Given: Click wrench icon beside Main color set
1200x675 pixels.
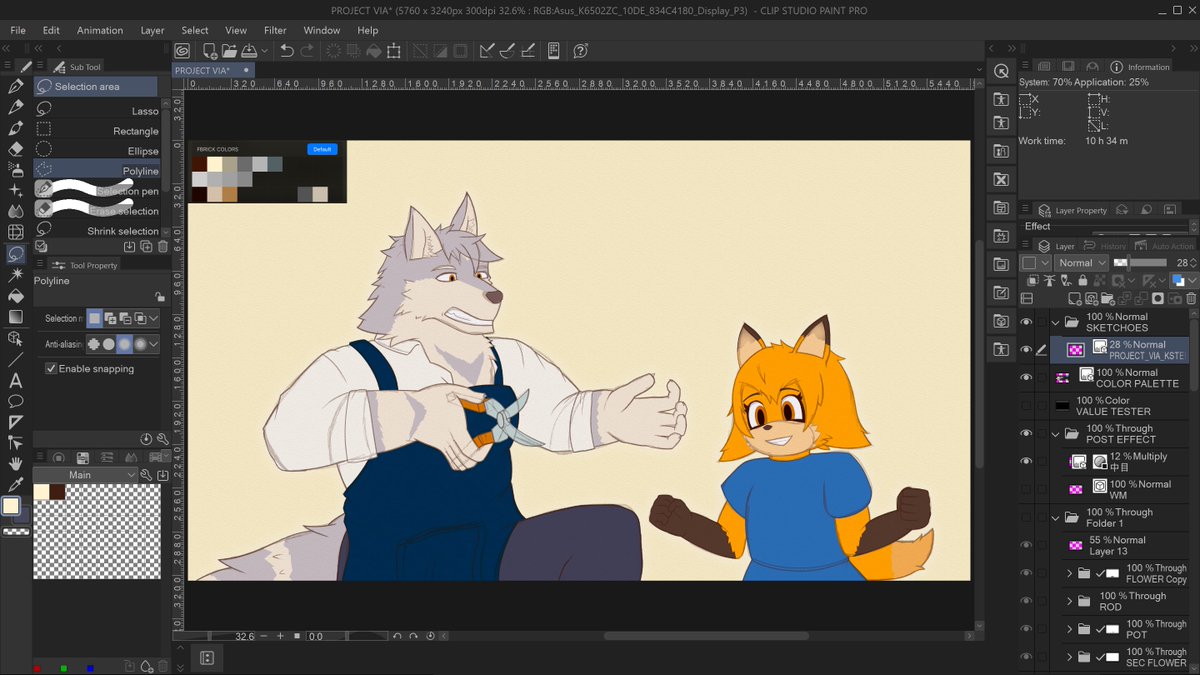Looking at the screenshot, I should [146, 475].
